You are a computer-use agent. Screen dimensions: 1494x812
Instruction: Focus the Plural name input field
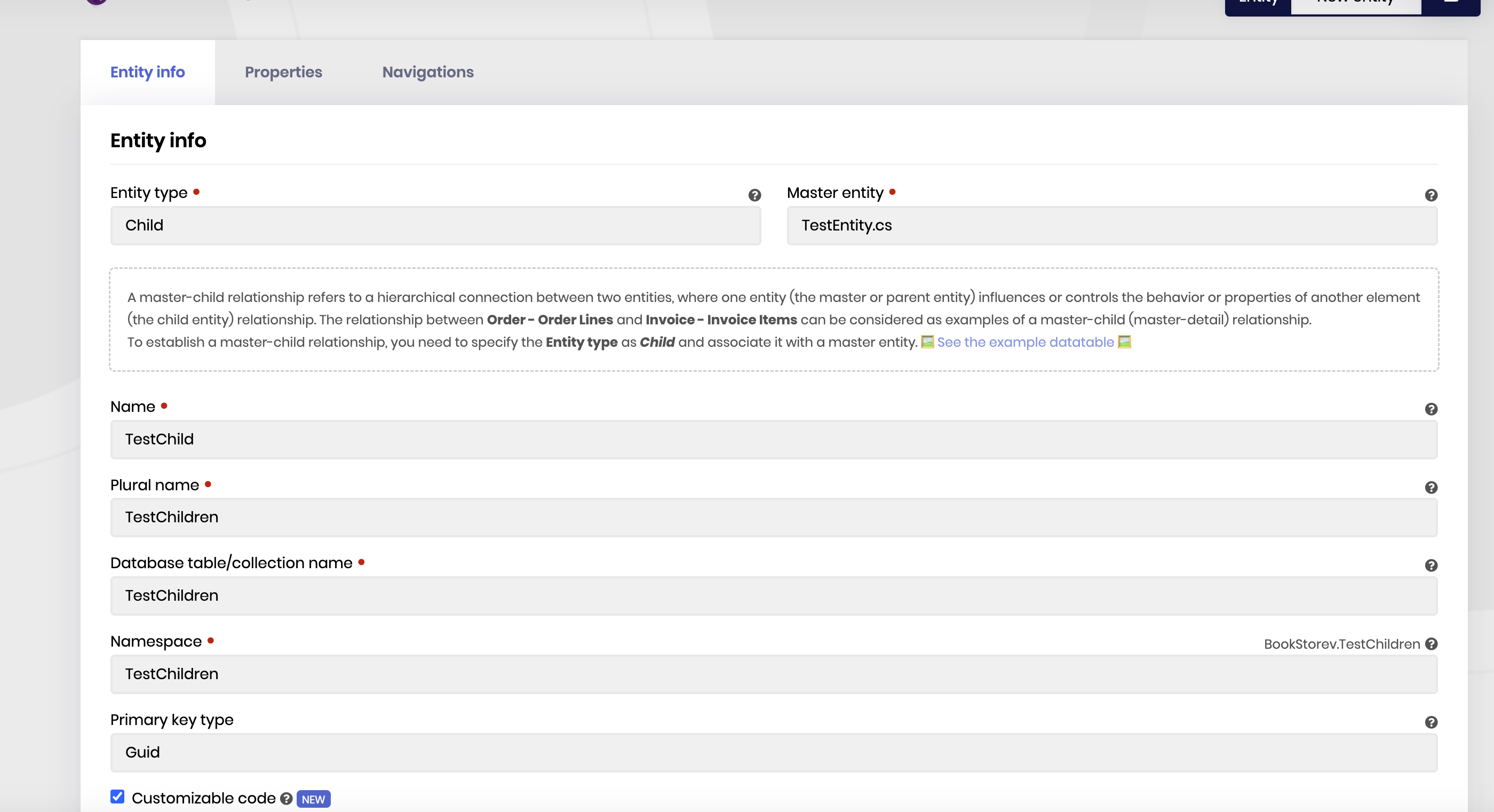point(773,518)
